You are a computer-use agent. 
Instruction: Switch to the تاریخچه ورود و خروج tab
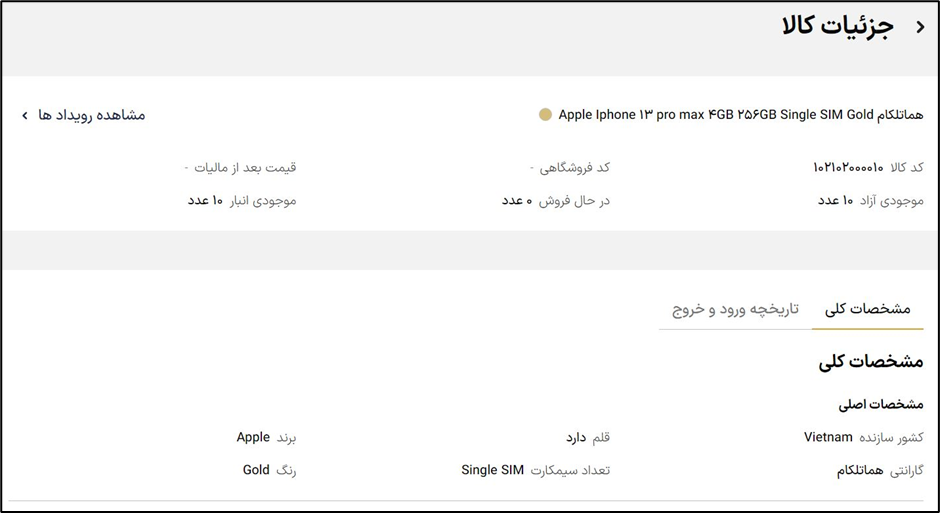click(x=735, y=309)
